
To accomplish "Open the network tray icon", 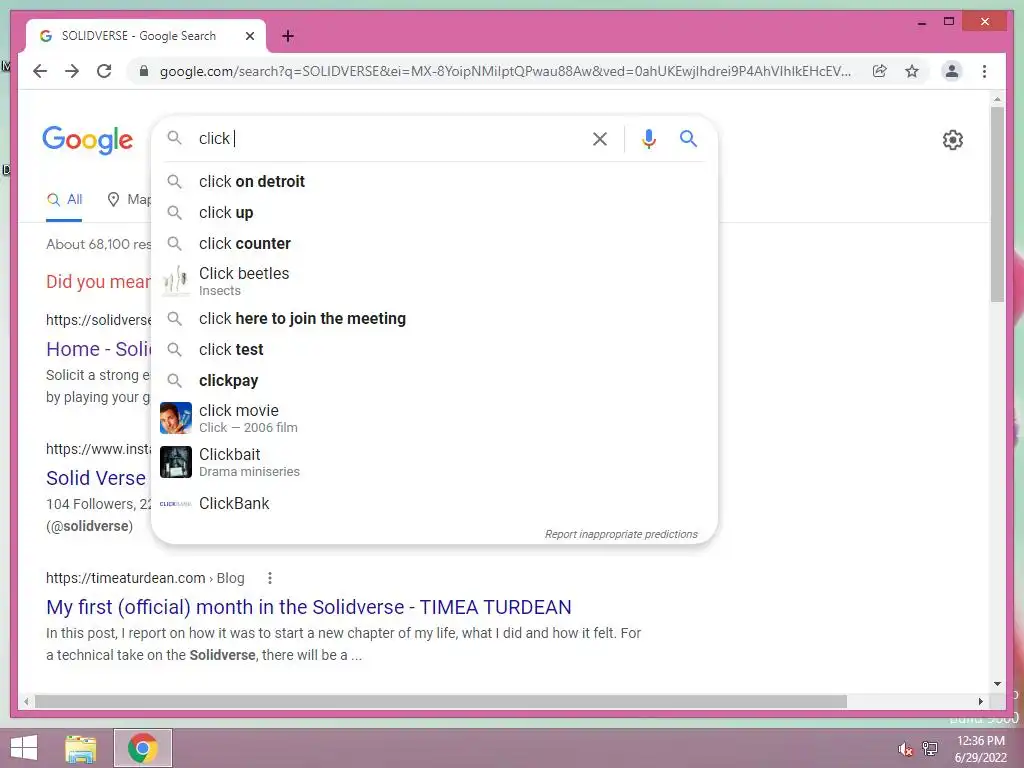I will (x=930, y=748).
